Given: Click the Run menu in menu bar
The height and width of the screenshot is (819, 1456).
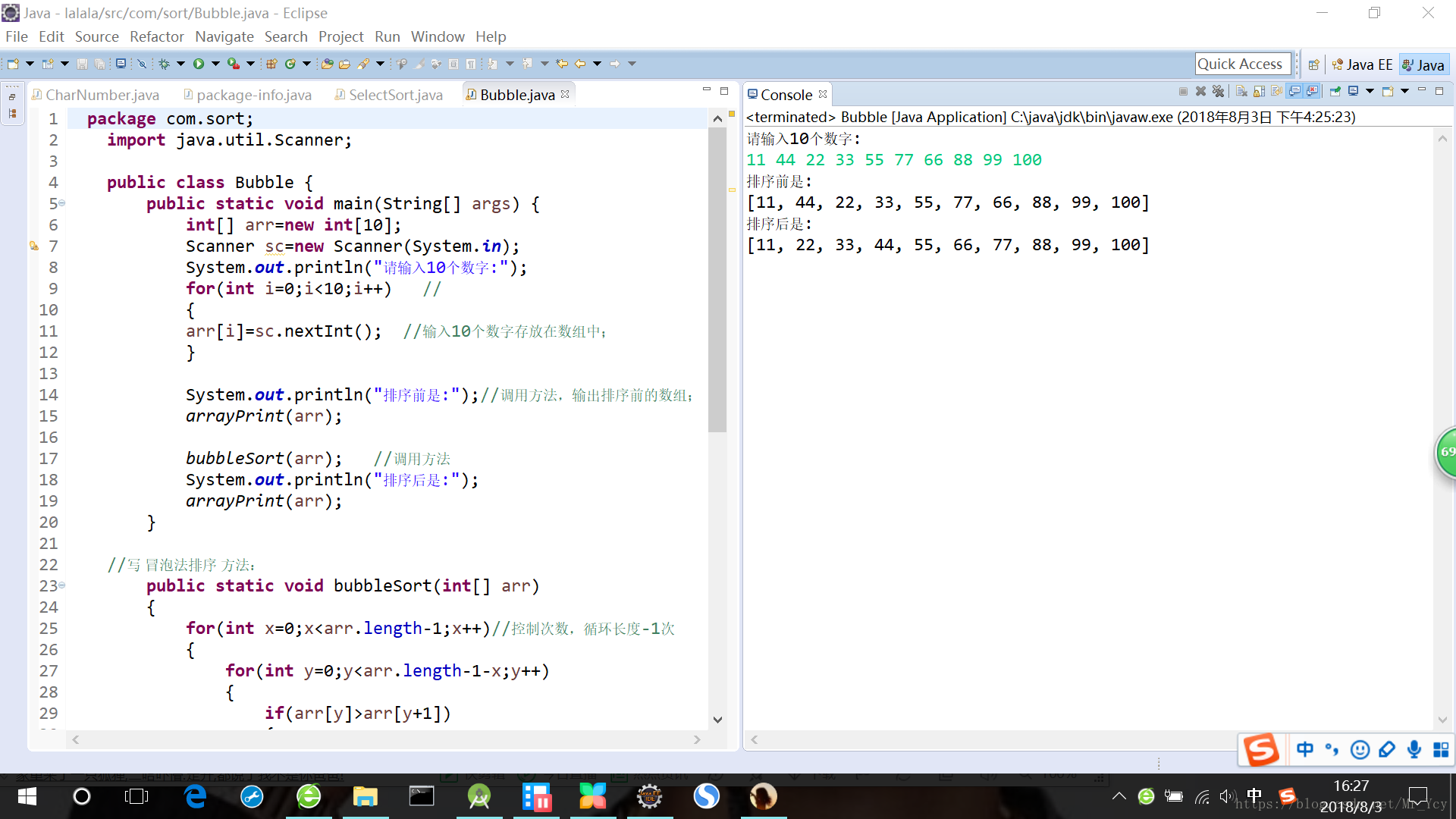Looking at the screenshot, I should pos(387,37).
